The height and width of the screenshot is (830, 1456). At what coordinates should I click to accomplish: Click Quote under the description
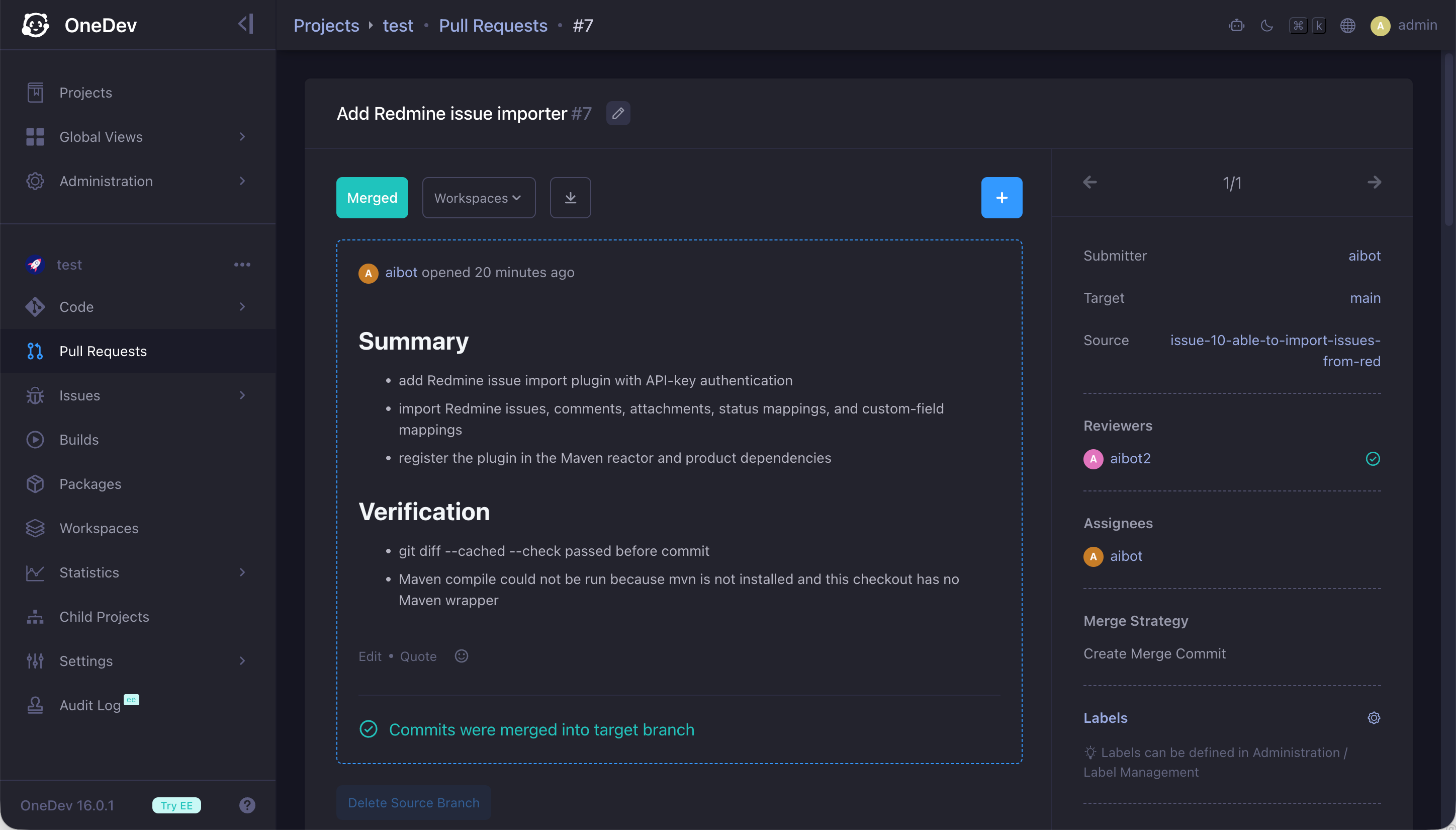[418, 656]
